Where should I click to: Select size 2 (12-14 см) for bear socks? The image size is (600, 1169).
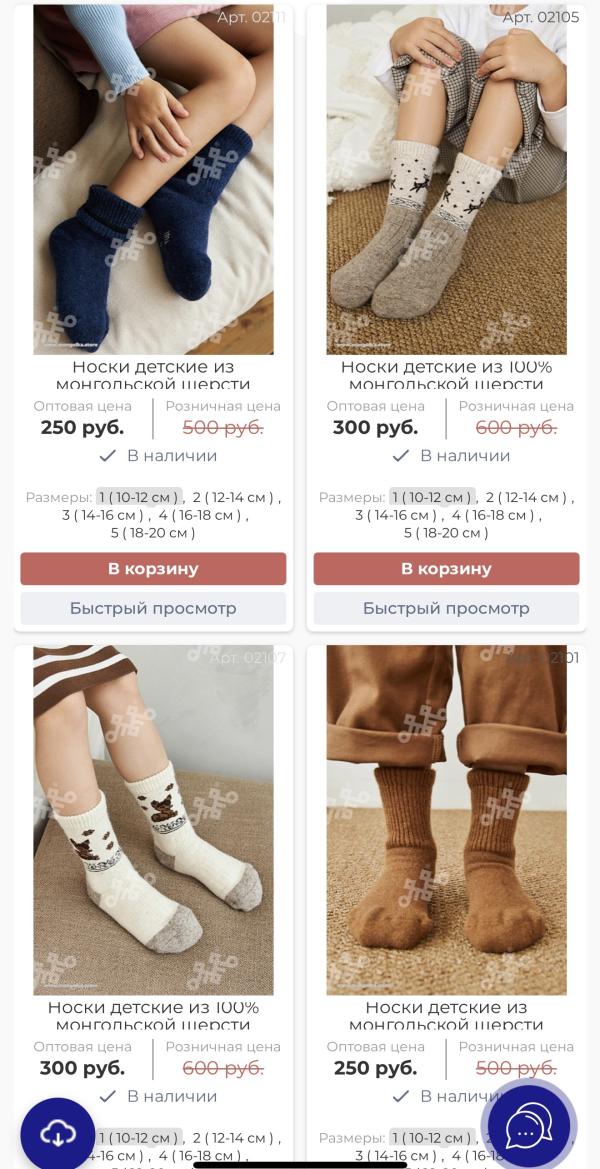click(x=233, y=1138)
